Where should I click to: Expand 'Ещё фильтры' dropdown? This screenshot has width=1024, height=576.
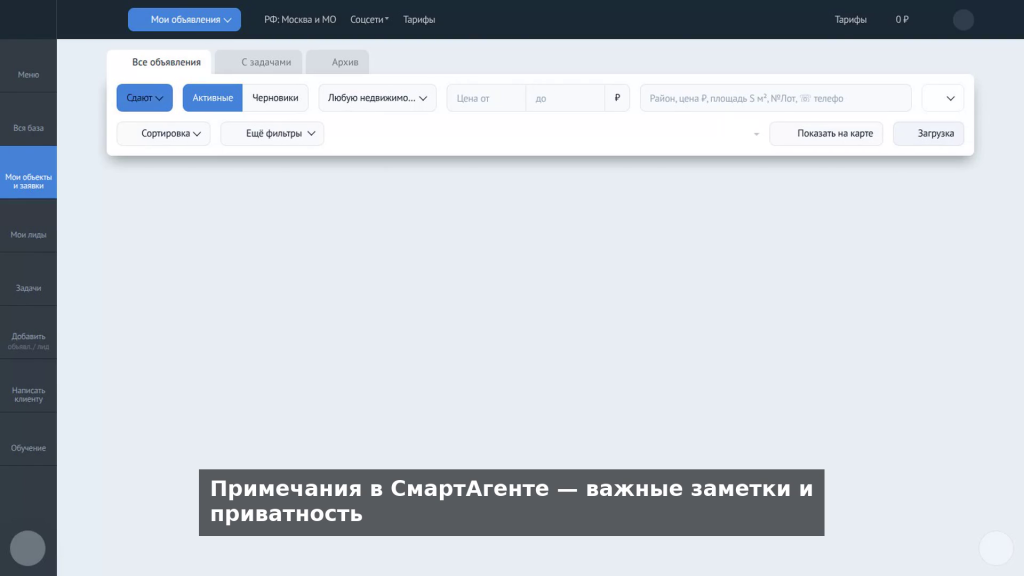[272, 133]
